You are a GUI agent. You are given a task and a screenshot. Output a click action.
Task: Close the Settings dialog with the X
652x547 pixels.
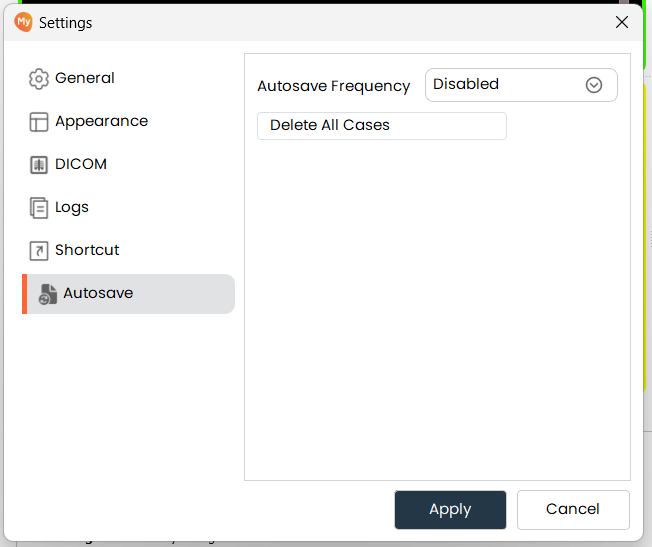(x=622, y=22)
